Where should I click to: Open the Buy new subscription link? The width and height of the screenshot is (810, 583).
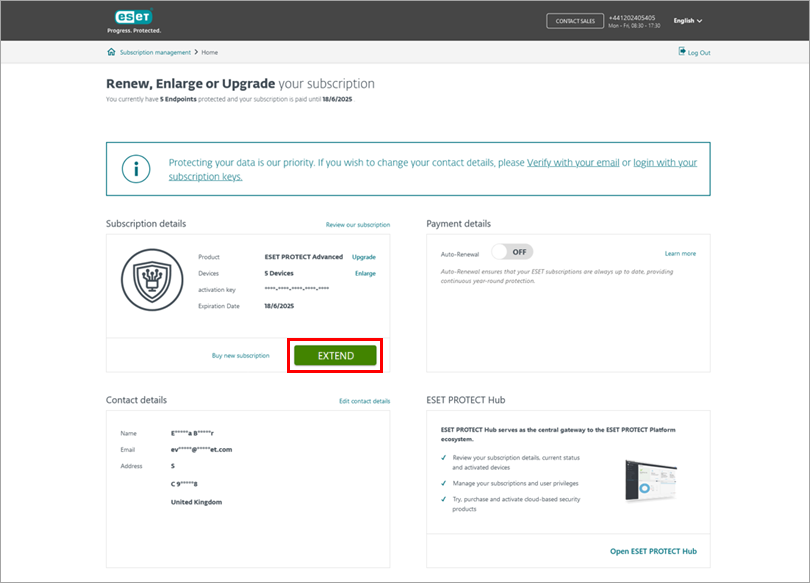240,355
